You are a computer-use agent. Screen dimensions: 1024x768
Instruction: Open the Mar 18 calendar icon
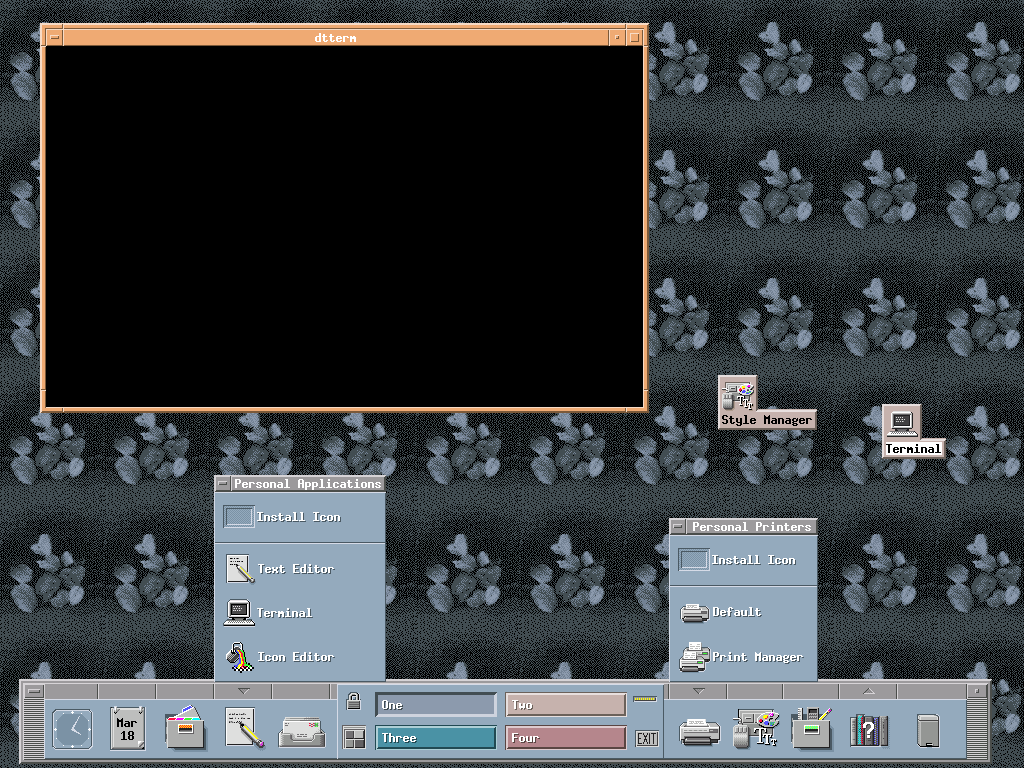coord(127,728)
